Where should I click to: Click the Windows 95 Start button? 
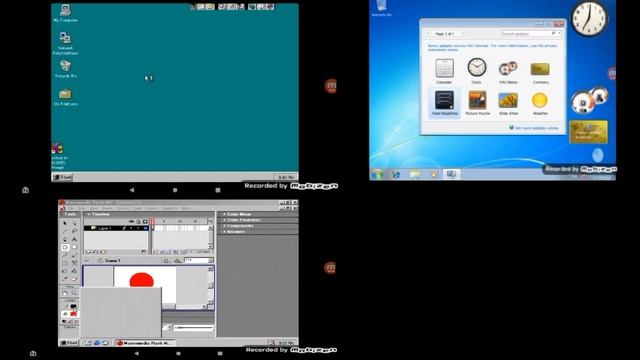coord(62,177)
